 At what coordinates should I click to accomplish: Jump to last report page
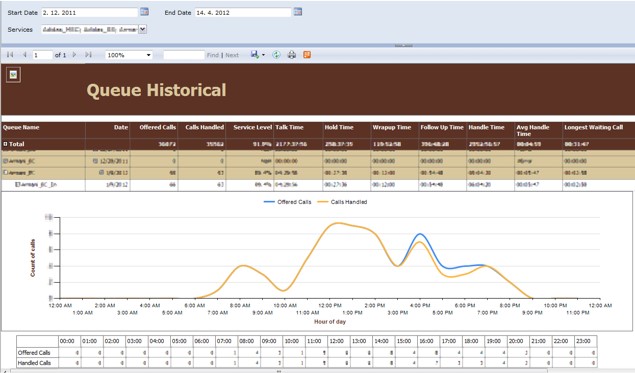pos(88,55)
